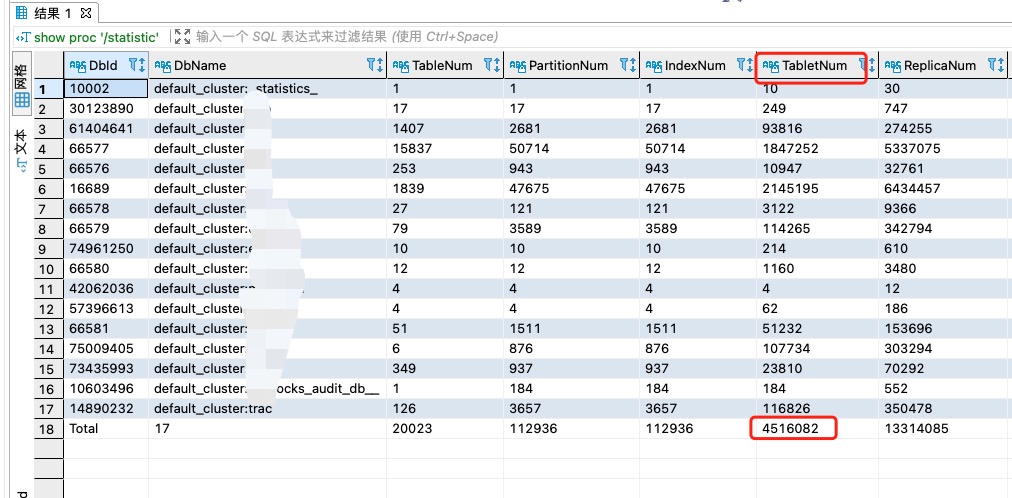Select TabletNum cell 1847252
This screenshot has height=498, width=1012.
(x=818, y=148)
